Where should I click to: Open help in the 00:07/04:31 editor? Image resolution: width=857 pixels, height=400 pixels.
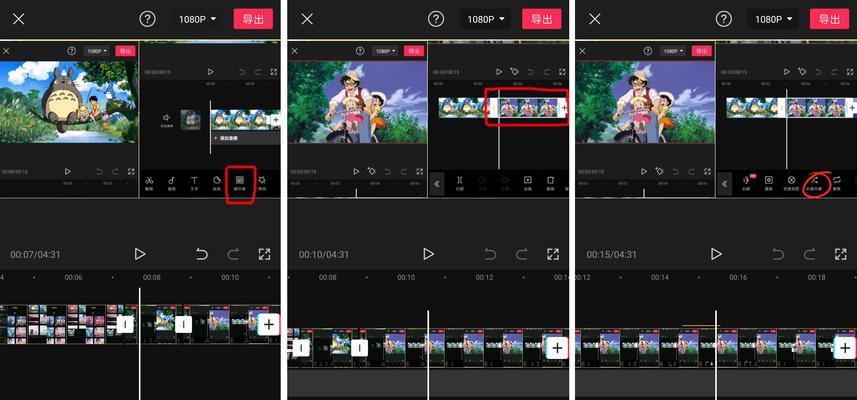coord(147,19)
